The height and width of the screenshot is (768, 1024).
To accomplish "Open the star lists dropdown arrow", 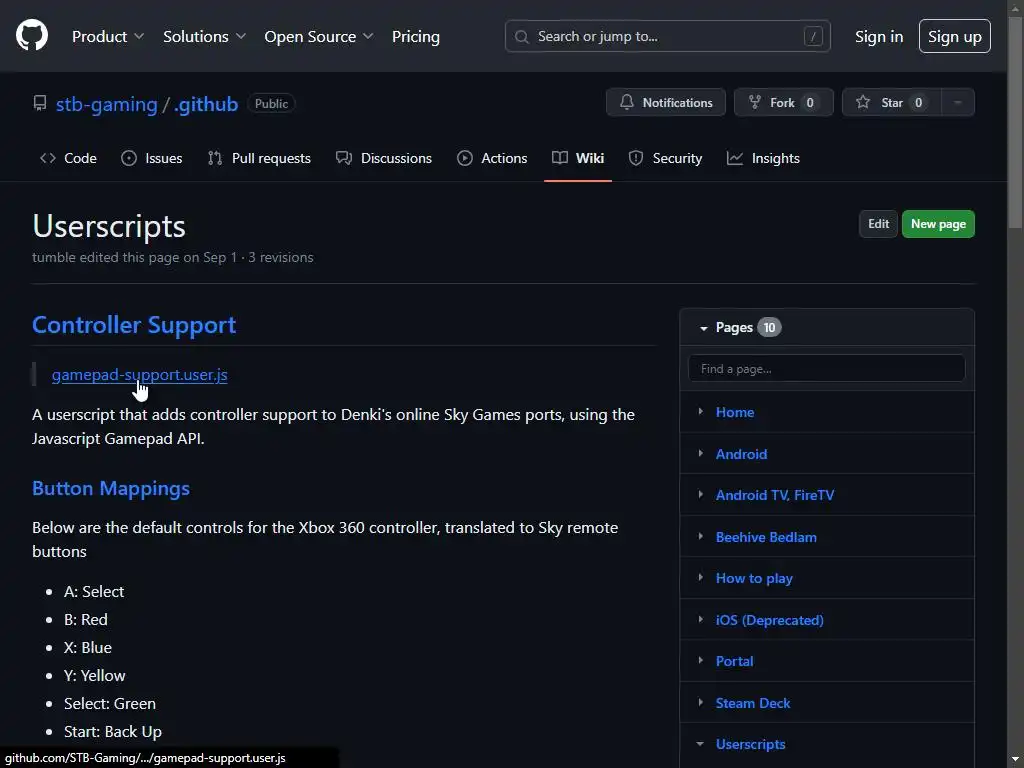I will [x=957, y=103].
